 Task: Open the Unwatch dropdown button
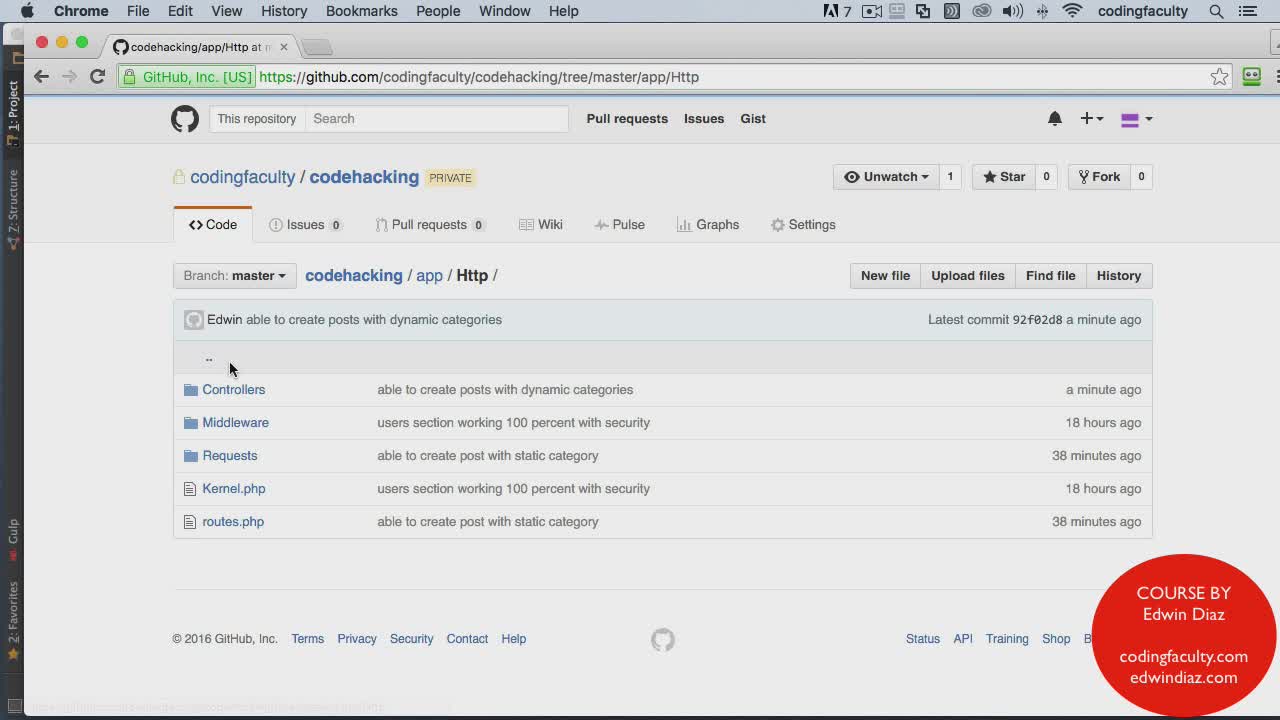click(886, 177)
